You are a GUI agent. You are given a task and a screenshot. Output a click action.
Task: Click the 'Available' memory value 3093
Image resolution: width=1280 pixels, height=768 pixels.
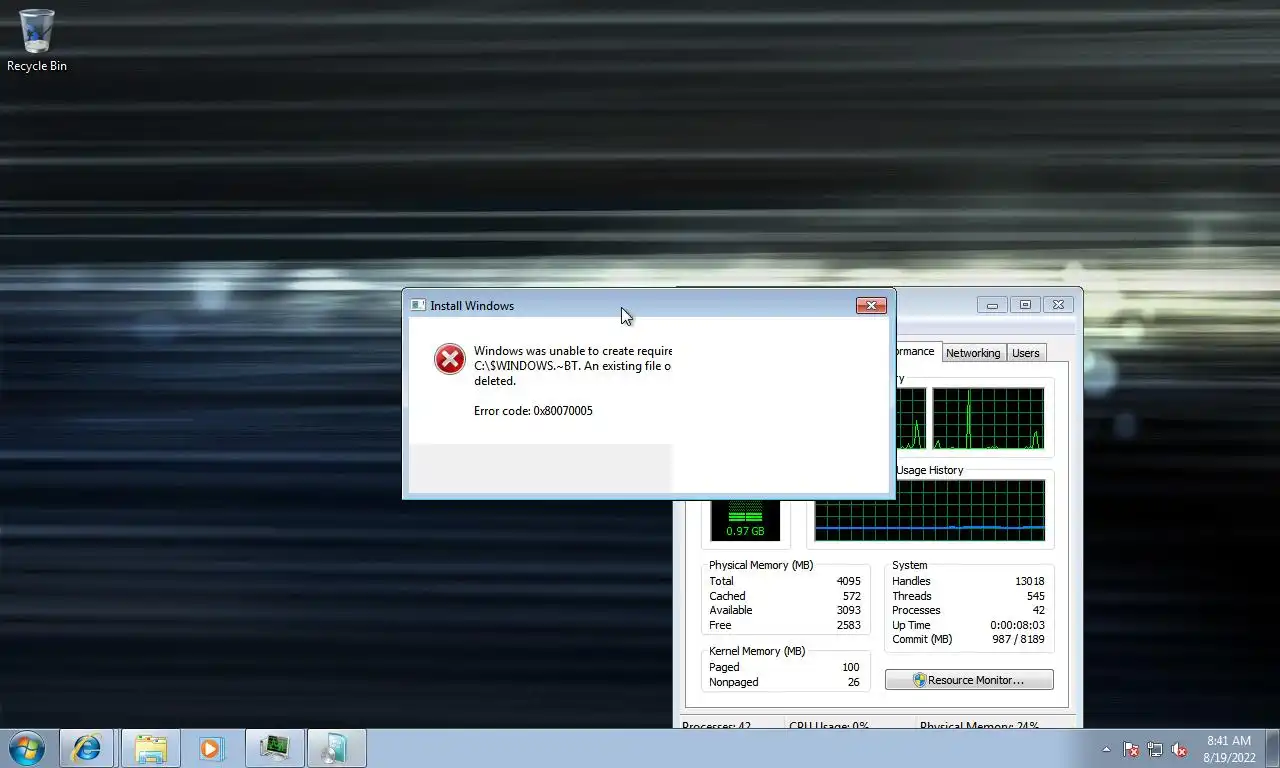point(848,610)
